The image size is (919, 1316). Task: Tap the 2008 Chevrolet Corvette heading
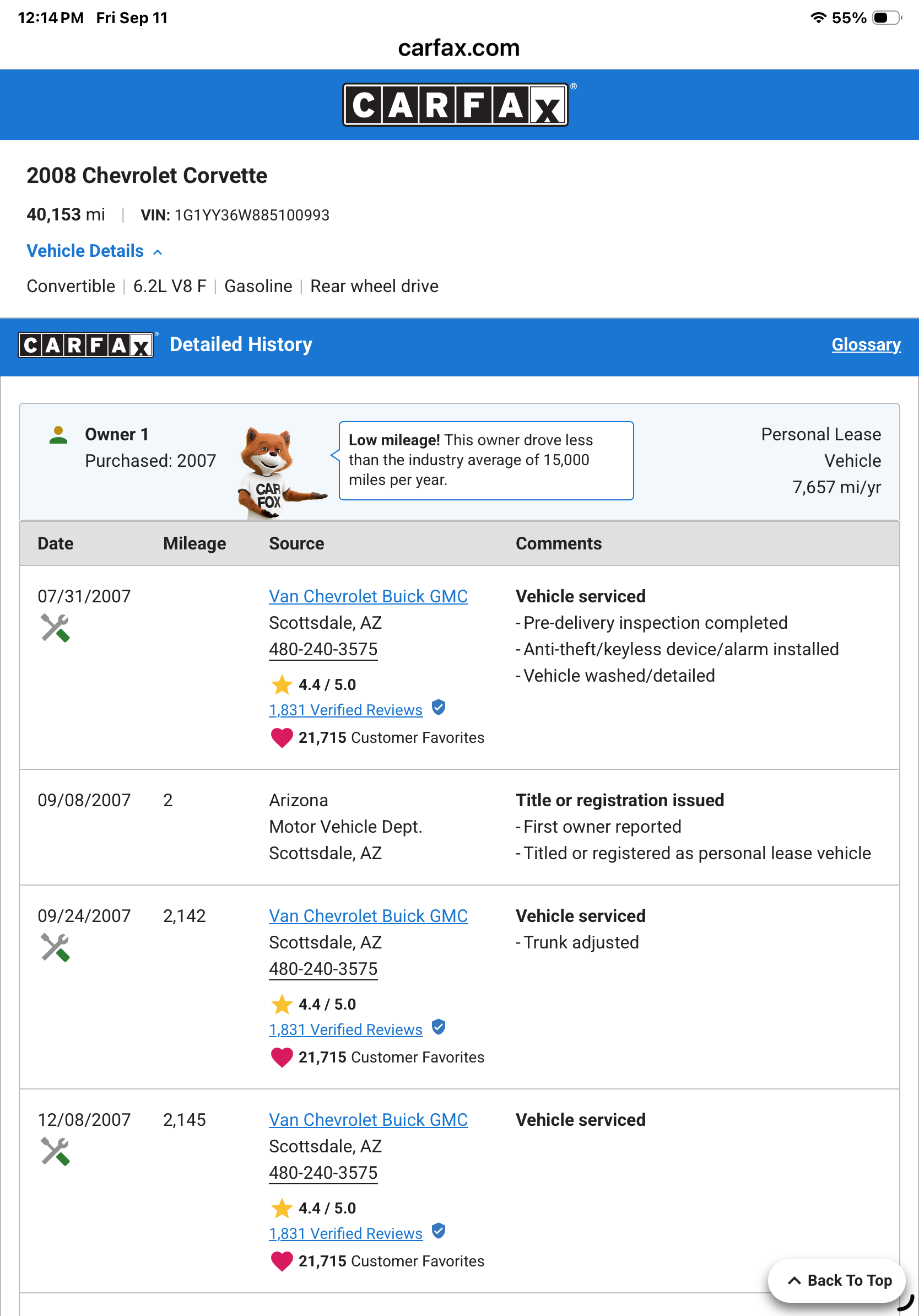[147, 175]
